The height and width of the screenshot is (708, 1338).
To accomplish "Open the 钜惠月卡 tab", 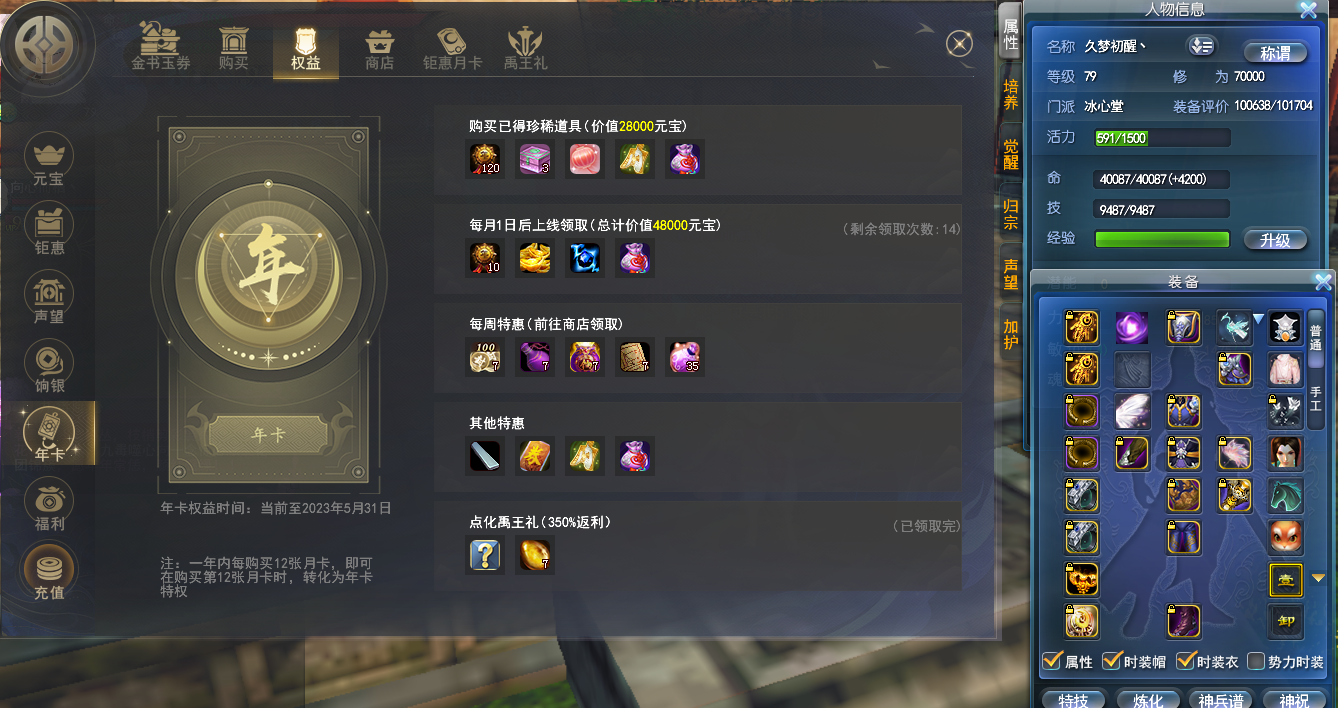I will click(x=452, y=48).
